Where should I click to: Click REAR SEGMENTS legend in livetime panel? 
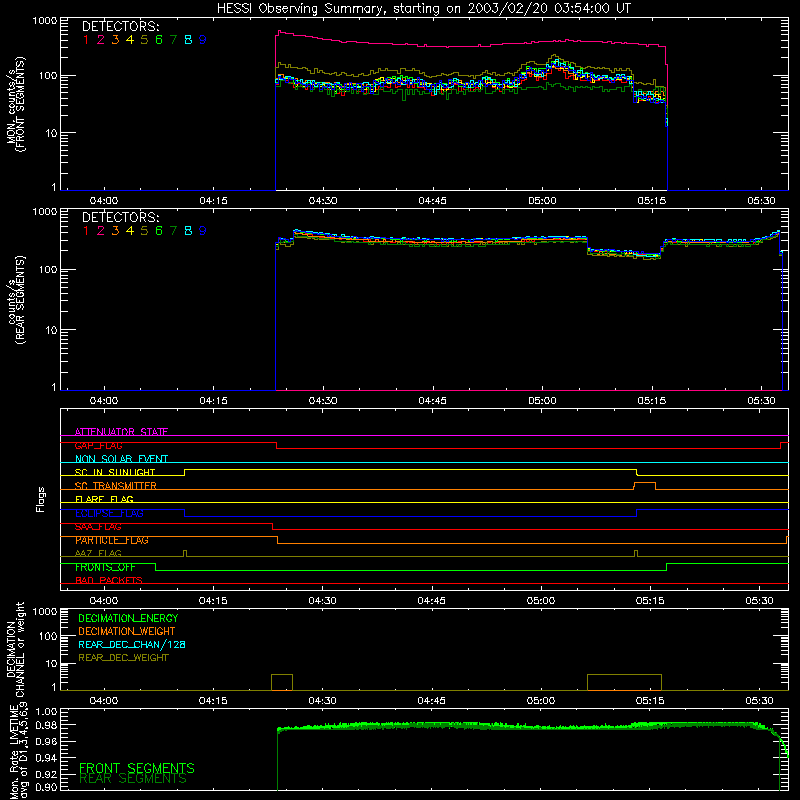[133, 779]
